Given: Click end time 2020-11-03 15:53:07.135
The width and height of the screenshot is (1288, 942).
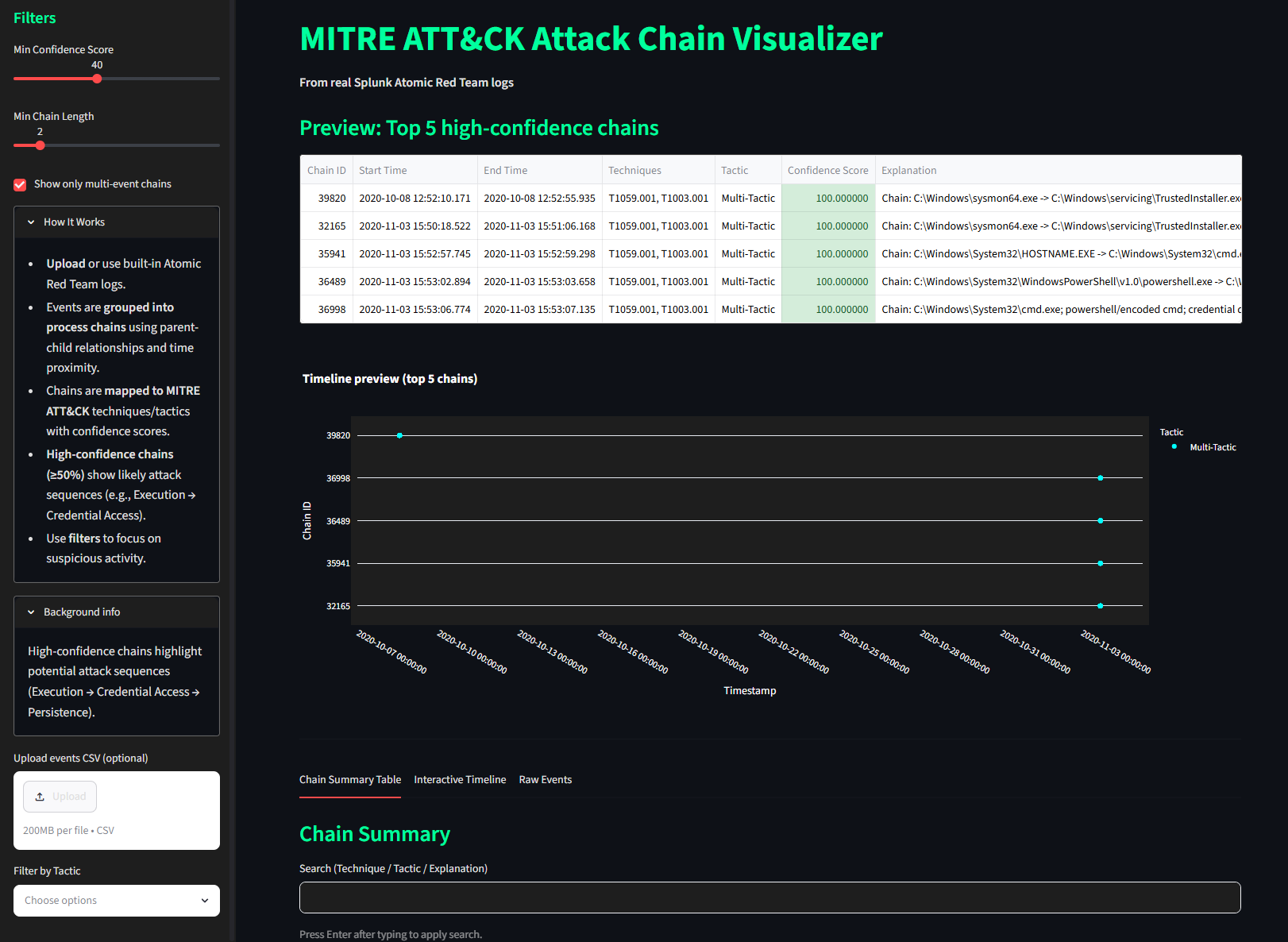Looking at the screenshot, I should [539, 310].
